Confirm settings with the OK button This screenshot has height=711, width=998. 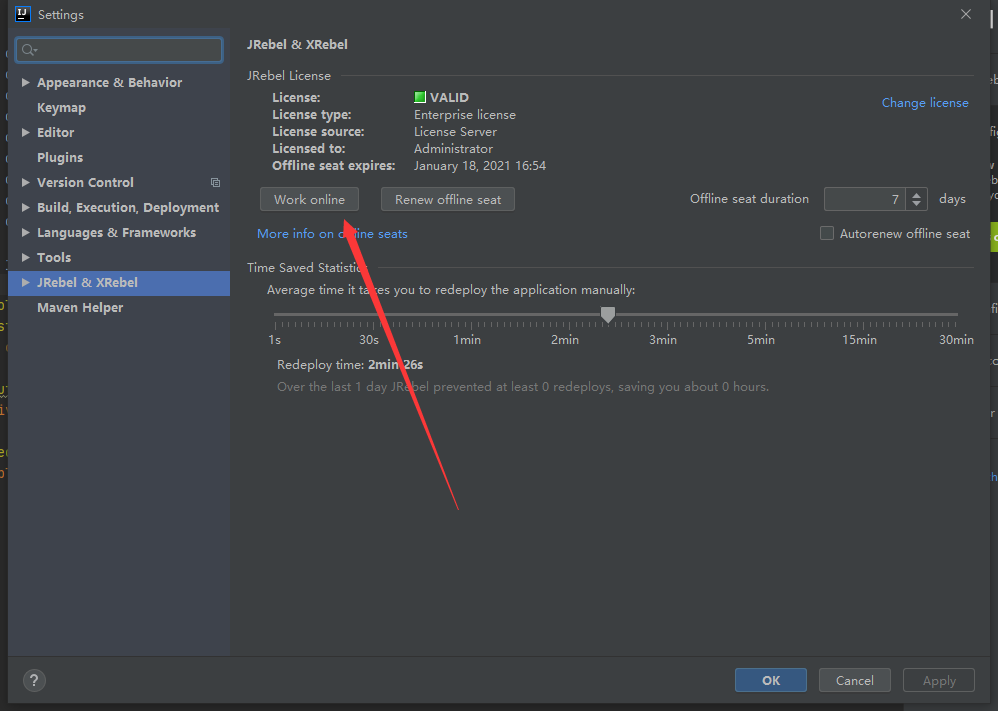[x=771, y=680]
